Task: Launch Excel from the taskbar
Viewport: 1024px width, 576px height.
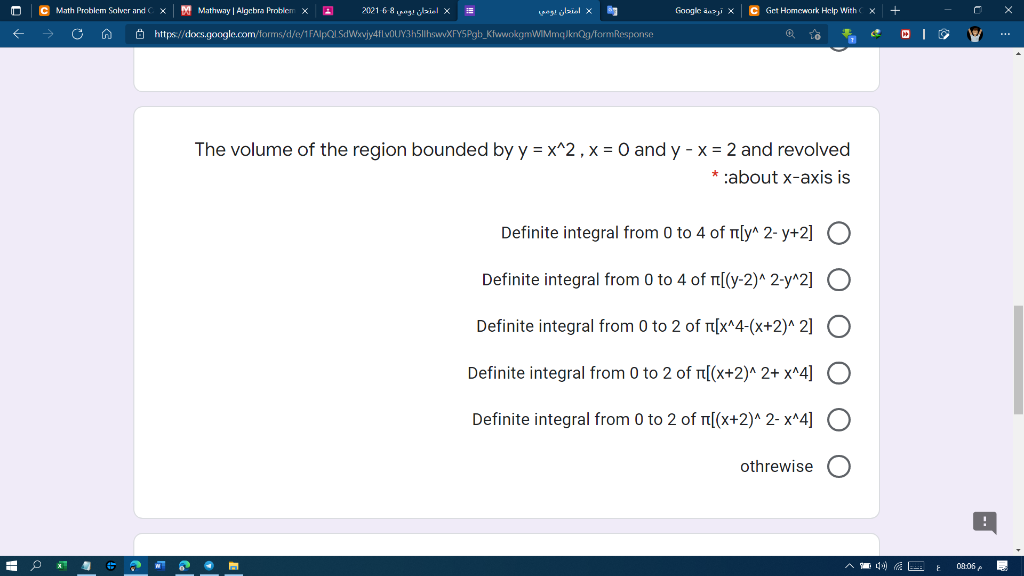Action: [x=62, y=566]
